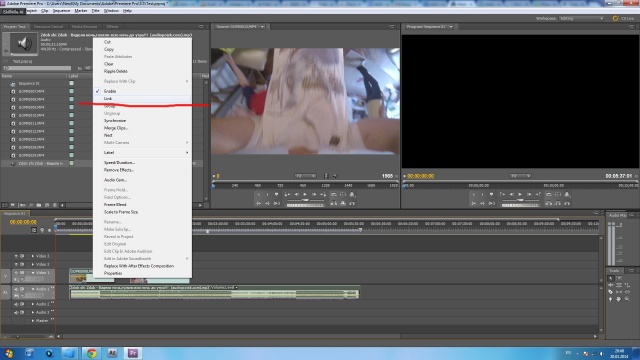Step forward one frame in Source monitor
The width and height of the screenshot is (640, 360).
click(314, 195)
